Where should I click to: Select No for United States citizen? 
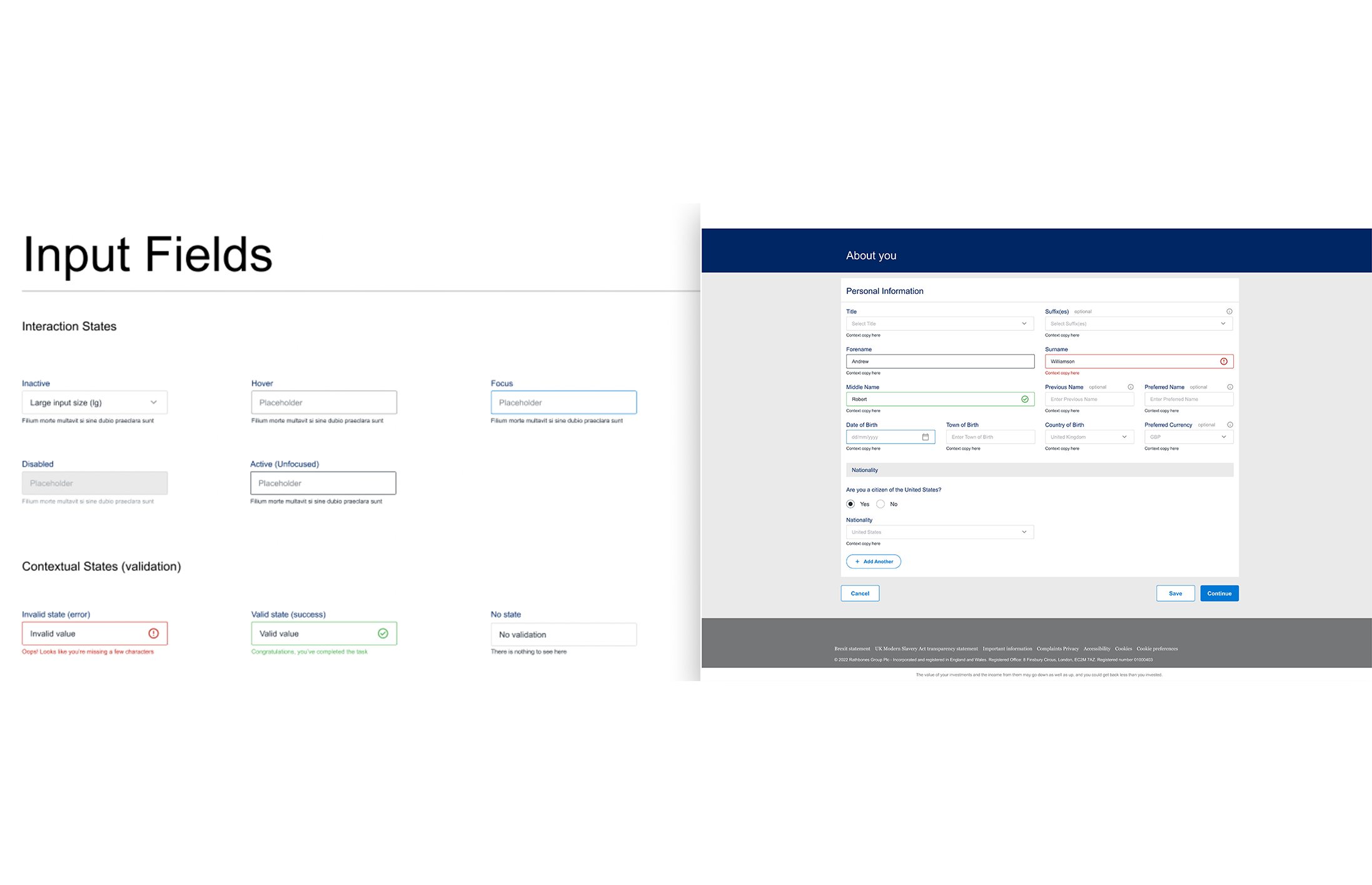(x=880, y=504)
